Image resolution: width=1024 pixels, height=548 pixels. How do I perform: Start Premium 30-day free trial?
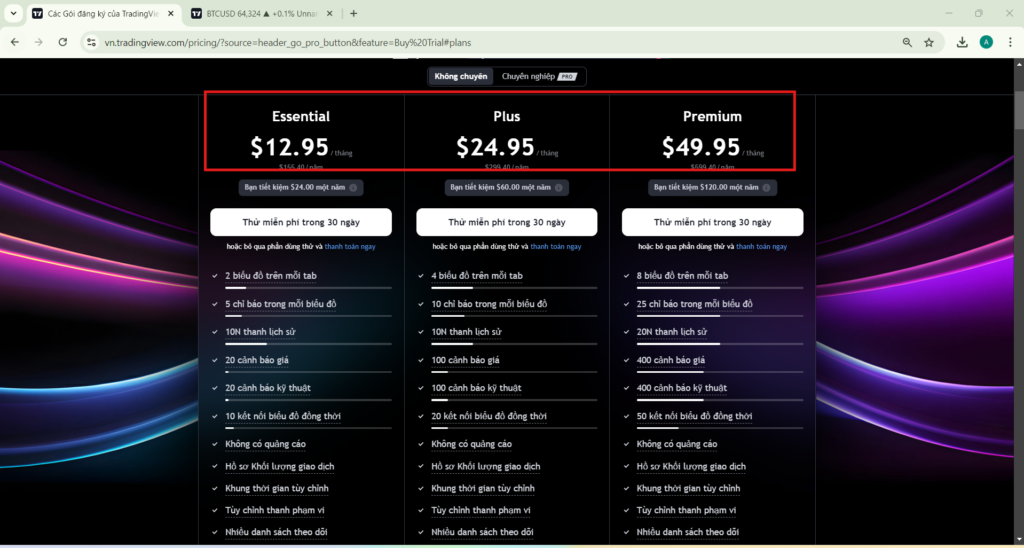point(712,222)
